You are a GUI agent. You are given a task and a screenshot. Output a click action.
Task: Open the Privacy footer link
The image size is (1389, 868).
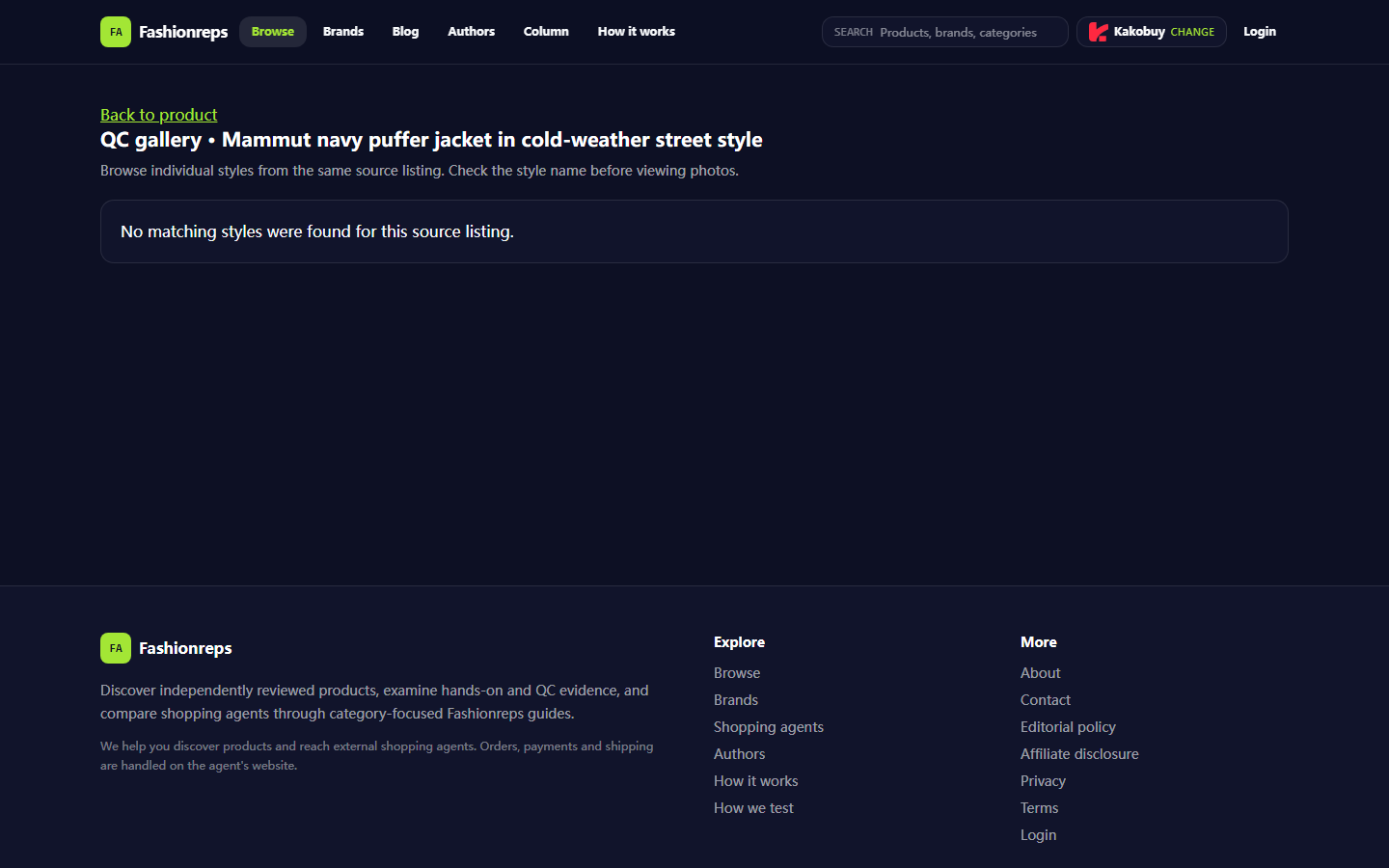point(1043,781)
